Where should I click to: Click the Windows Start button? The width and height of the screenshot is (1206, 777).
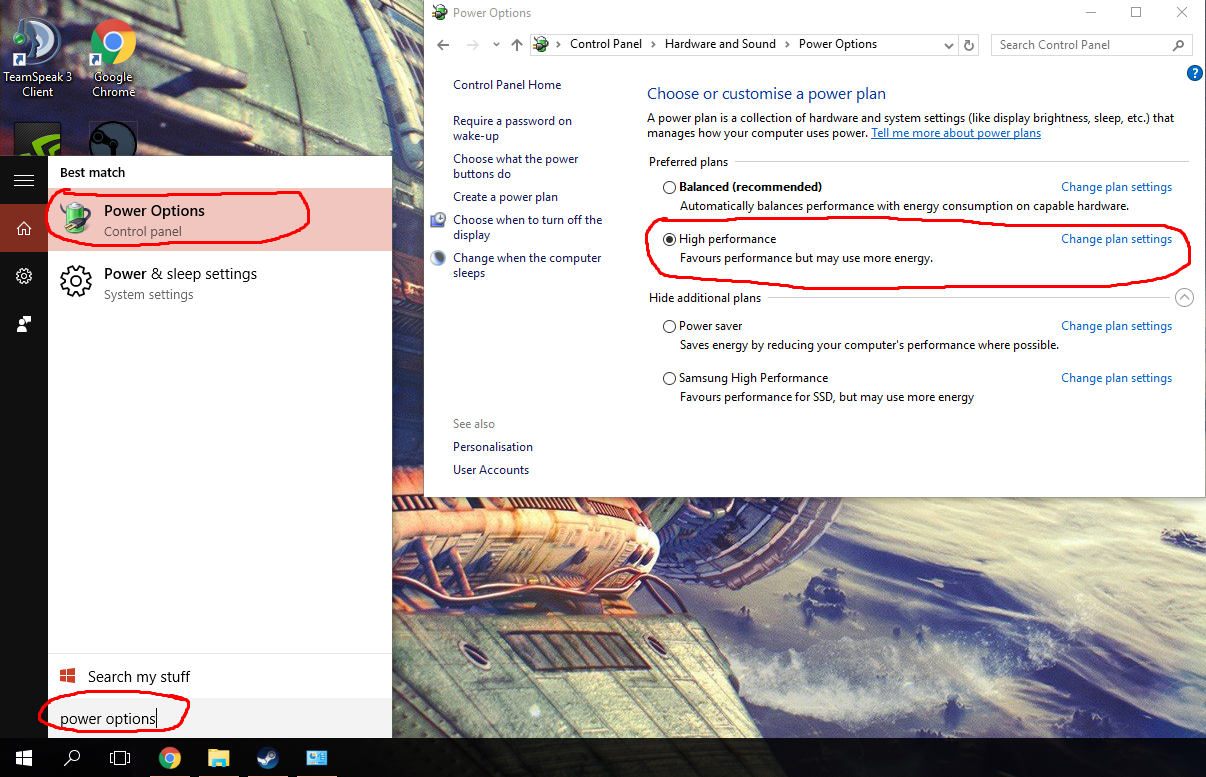[24, 758]
